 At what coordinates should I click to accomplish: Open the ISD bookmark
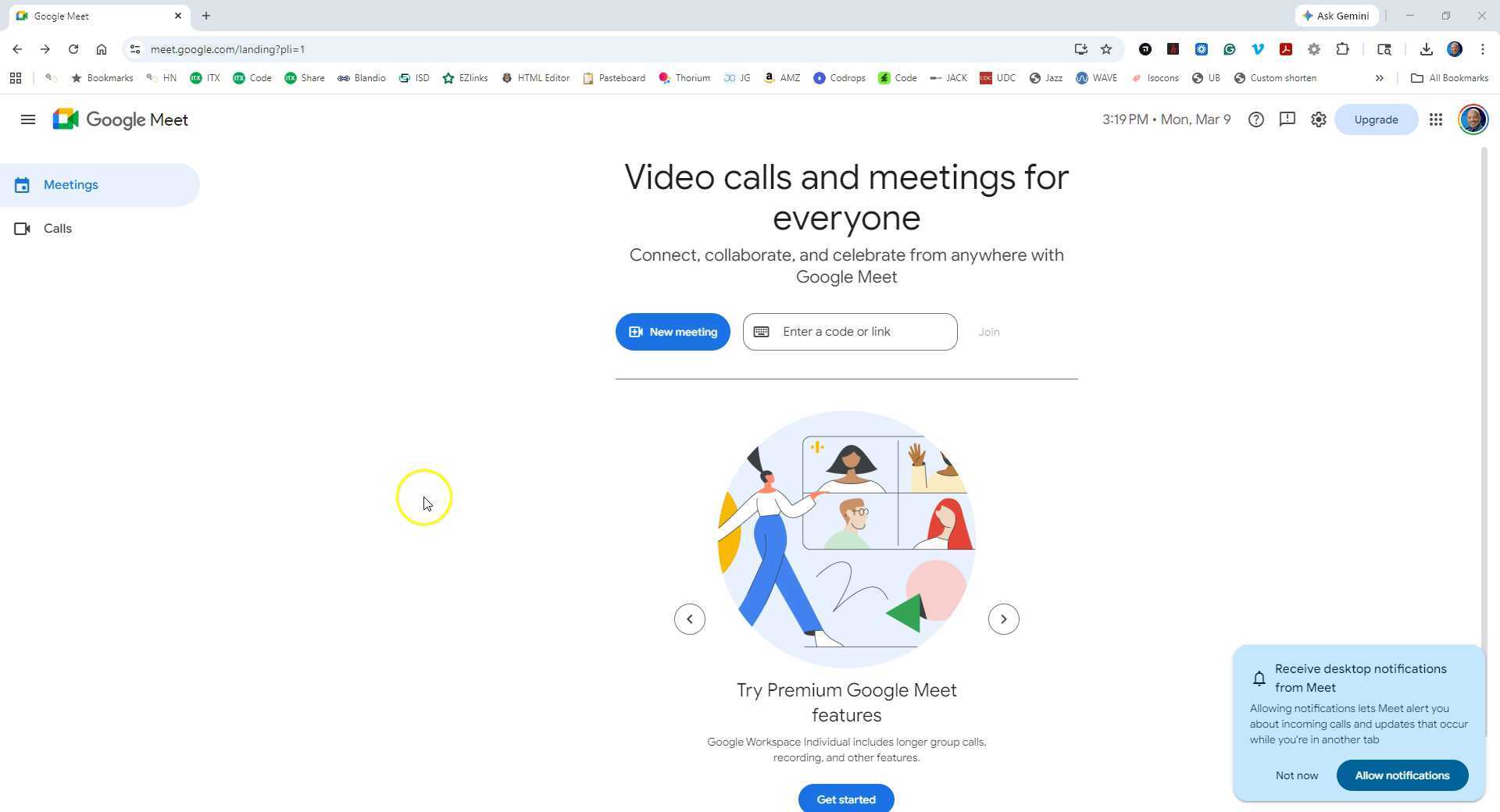[x=414, y=78]
